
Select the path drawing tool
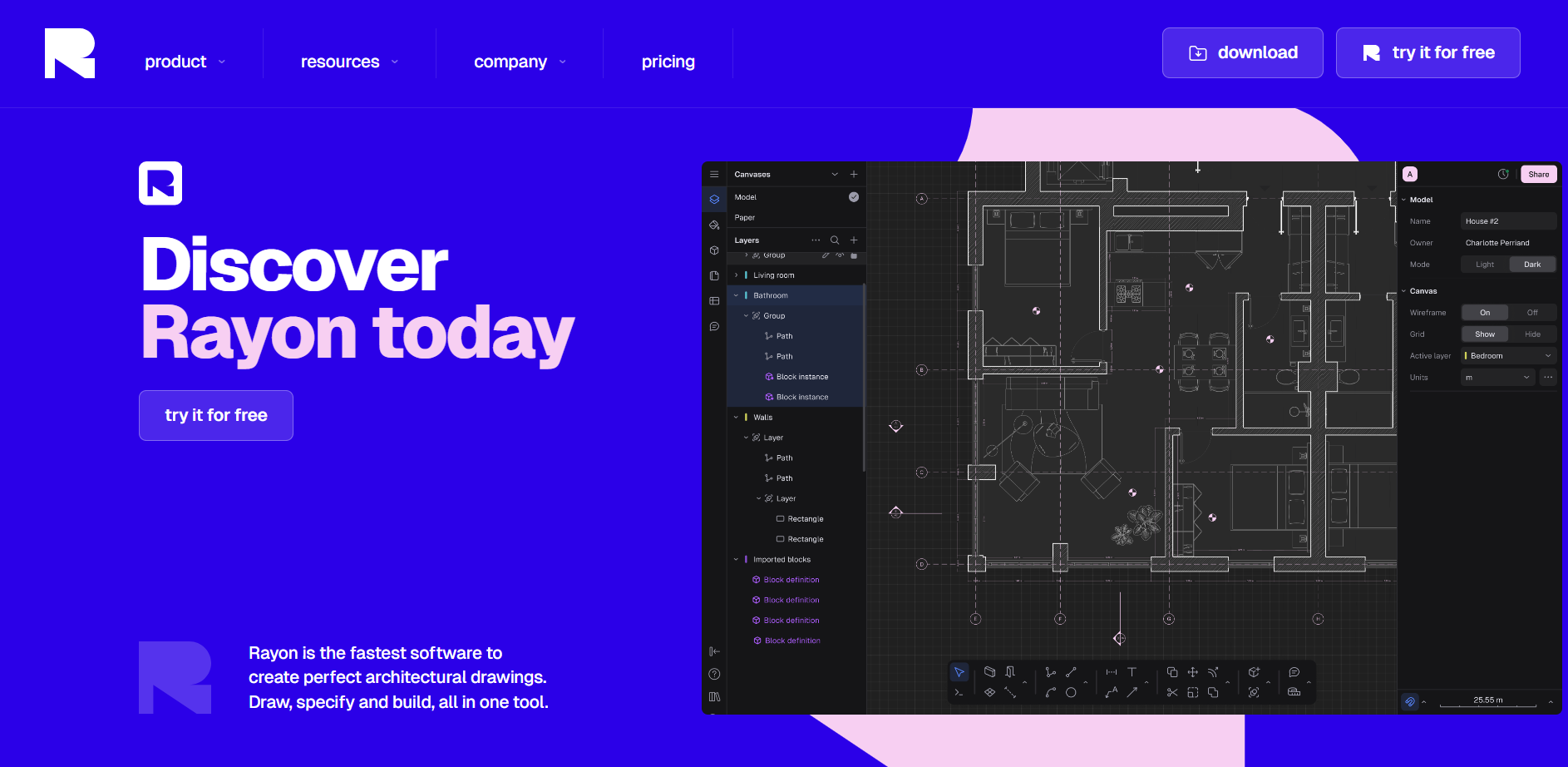pyautogui.click(x=1051, y=672)
